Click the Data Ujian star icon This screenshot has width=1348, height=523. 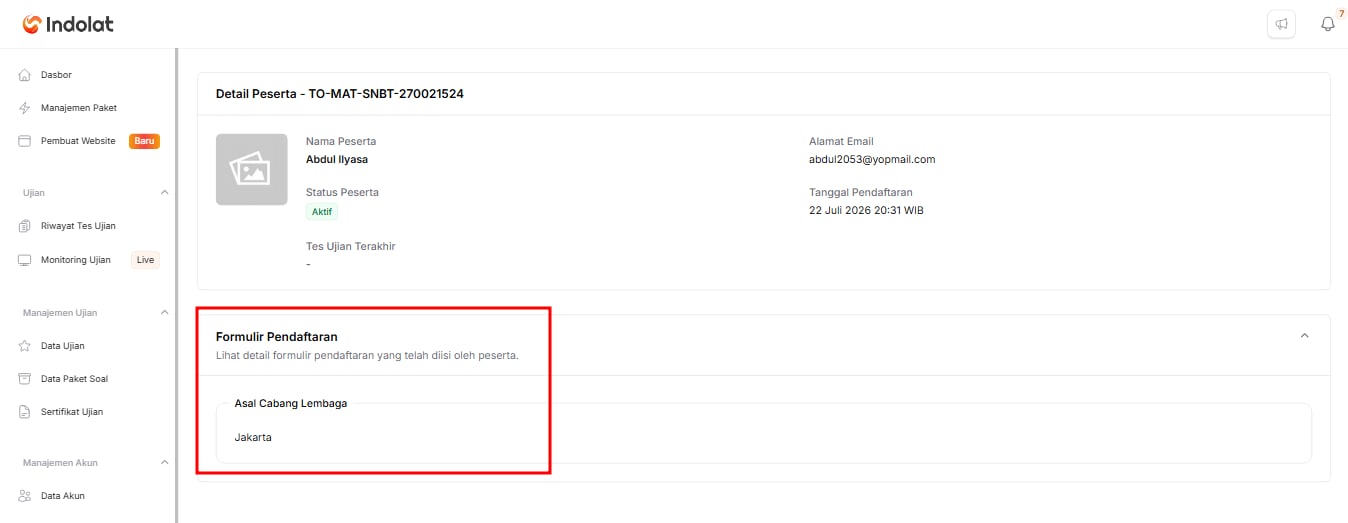(25, 346)
